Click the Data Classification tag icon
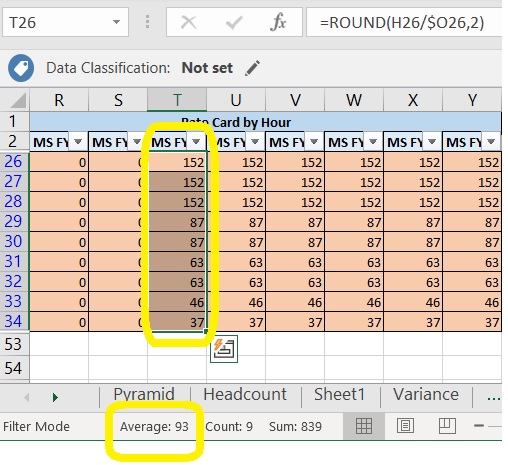508x465 pixels. coord(21,68)
